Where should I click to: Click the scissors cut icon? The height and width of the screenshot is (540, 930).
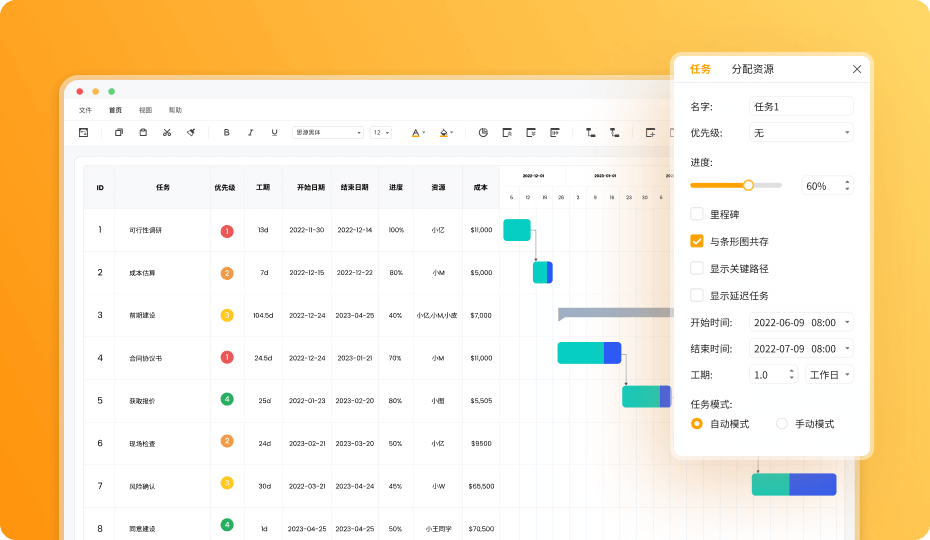[x=167, y=133]
